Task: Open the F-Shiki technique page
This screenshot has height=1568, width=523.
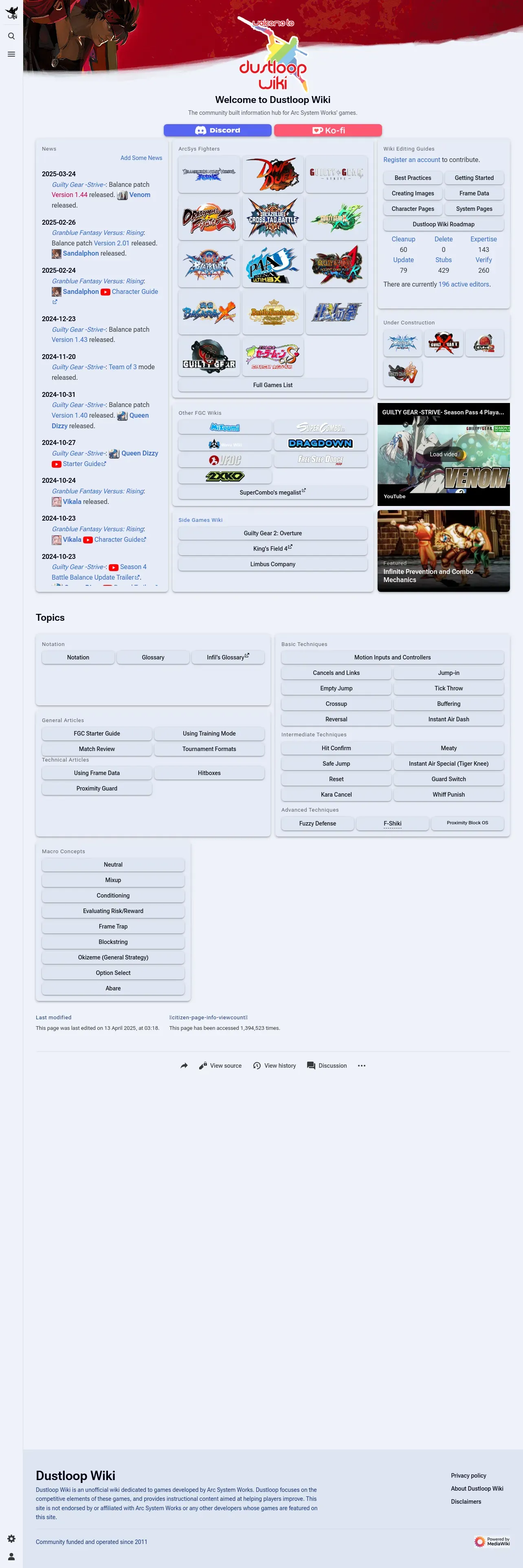Action: (x=392, y=823)
